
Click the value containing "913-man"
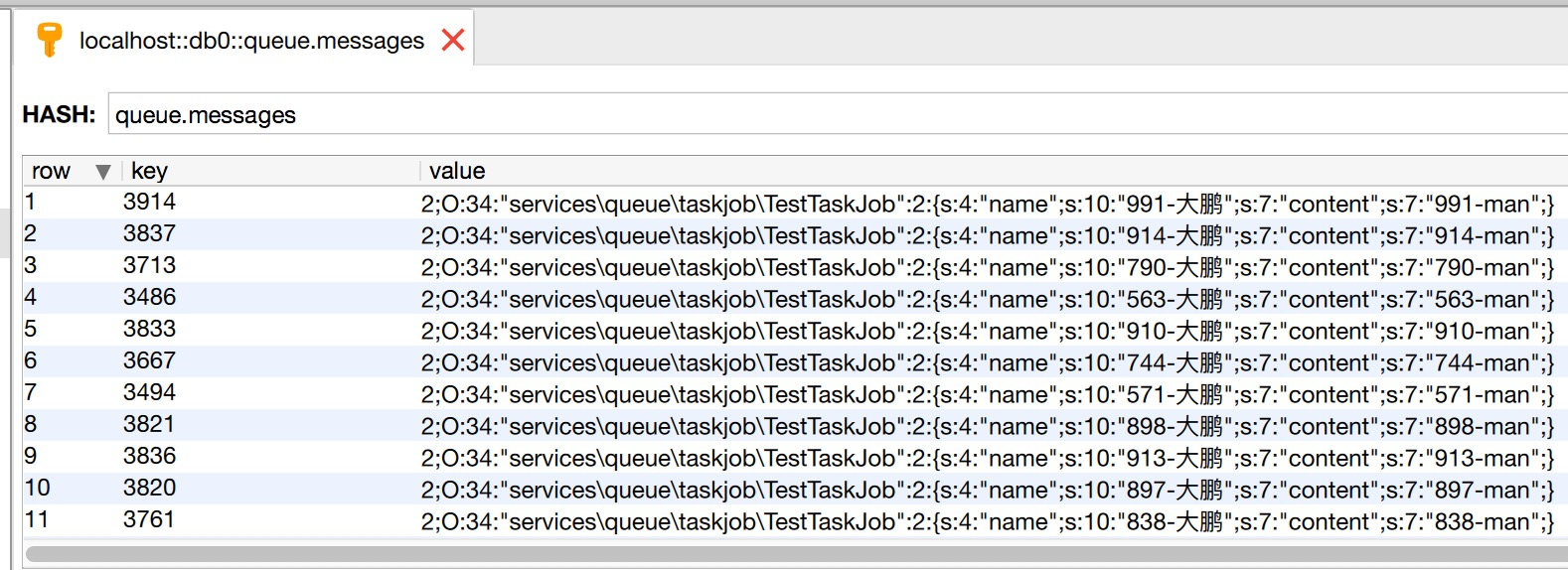click(987, 458)
